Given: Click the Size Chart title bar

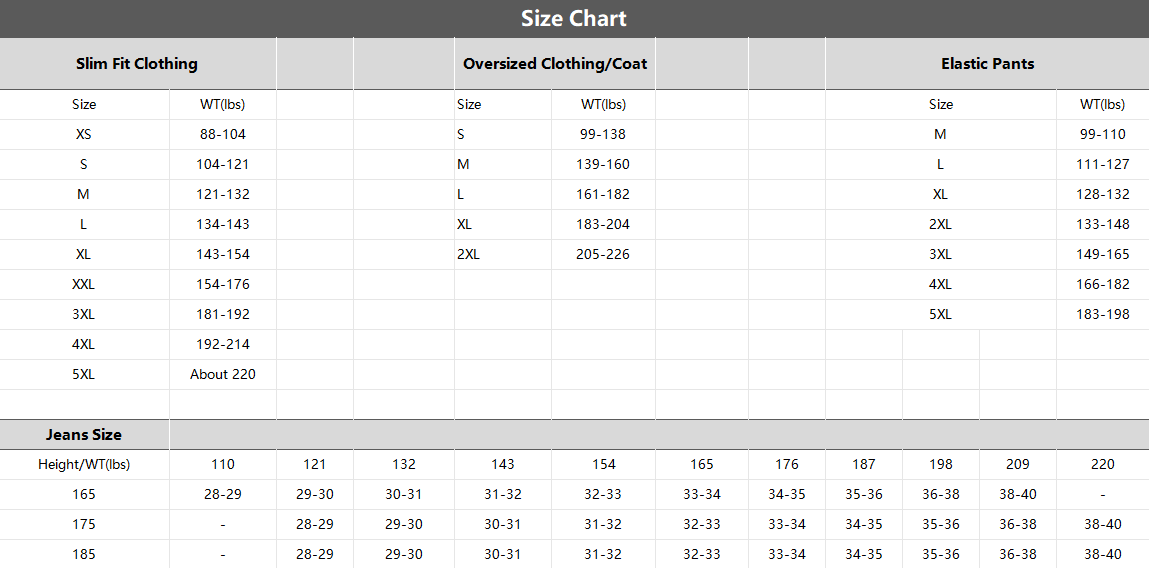Looking at the screenshot, I should pyautogui.click(x=574, y=19).
